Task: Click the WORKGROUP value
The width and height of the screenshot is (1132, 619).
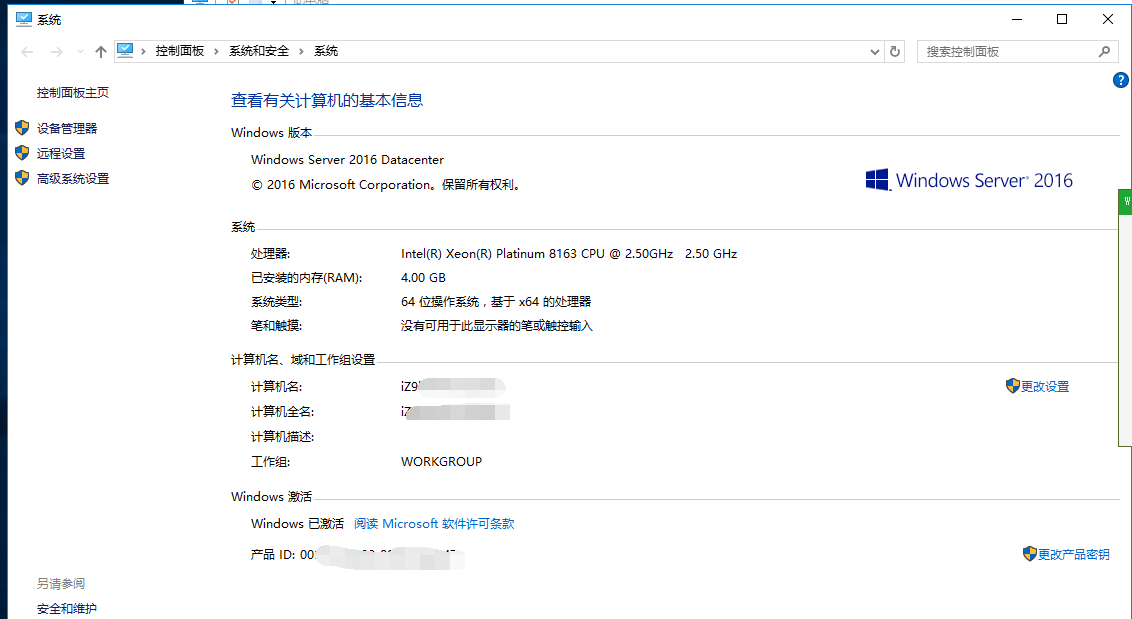Action: [x=441, y=462]
